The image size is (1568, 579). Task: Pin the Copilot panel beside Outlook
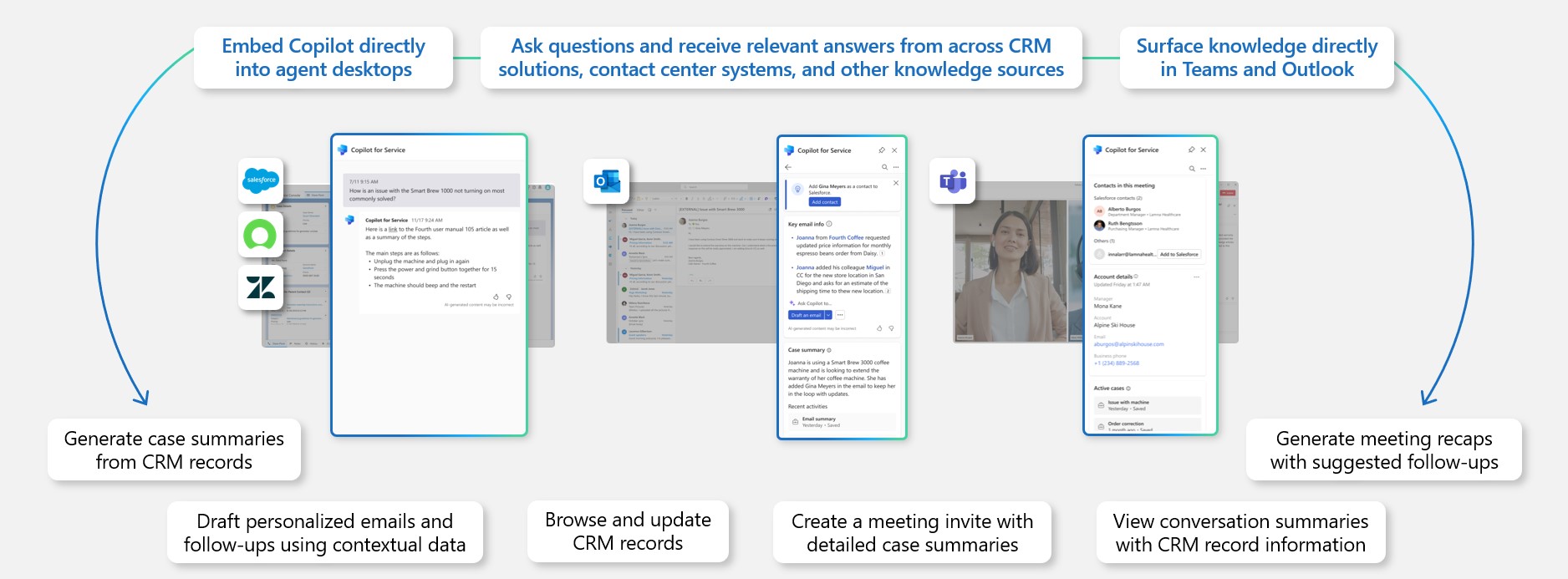click(882, 150)
